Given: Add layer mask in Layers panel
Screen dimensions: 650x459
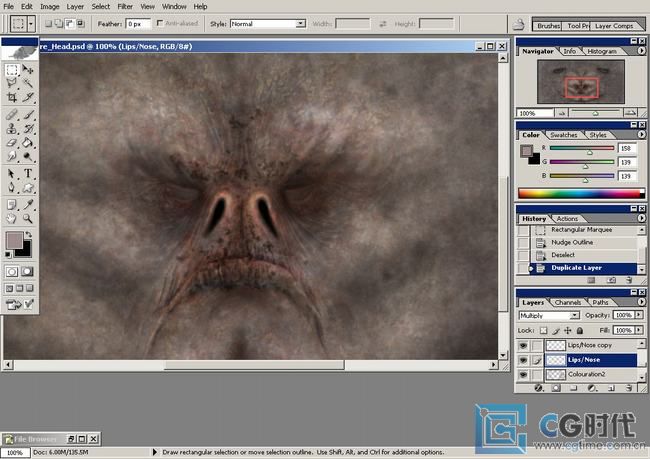Looking at the screenshot, I should point(556,388).
